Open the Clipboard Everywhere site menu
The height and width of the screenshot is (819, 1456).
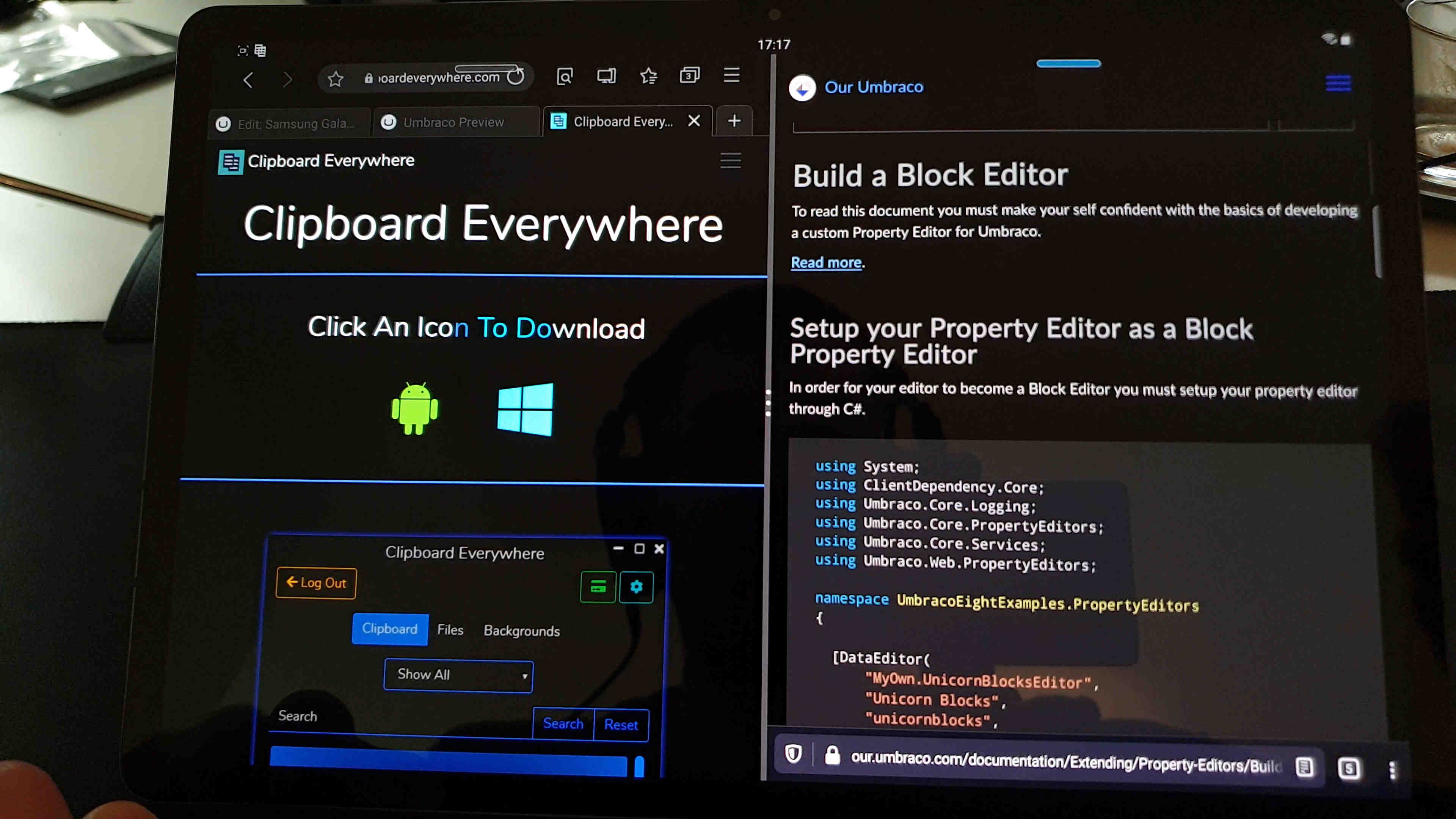point(730,160)
